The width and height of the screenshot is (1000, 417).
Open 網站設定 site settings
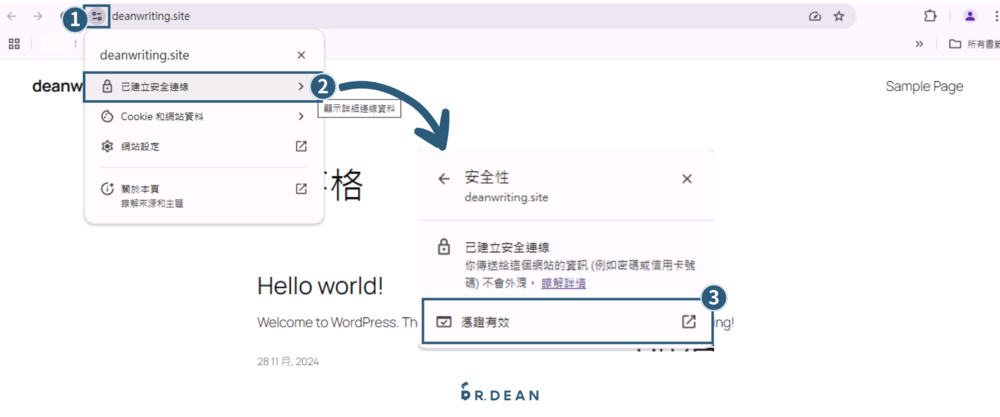pyautogui.click(x=203, y=147)
